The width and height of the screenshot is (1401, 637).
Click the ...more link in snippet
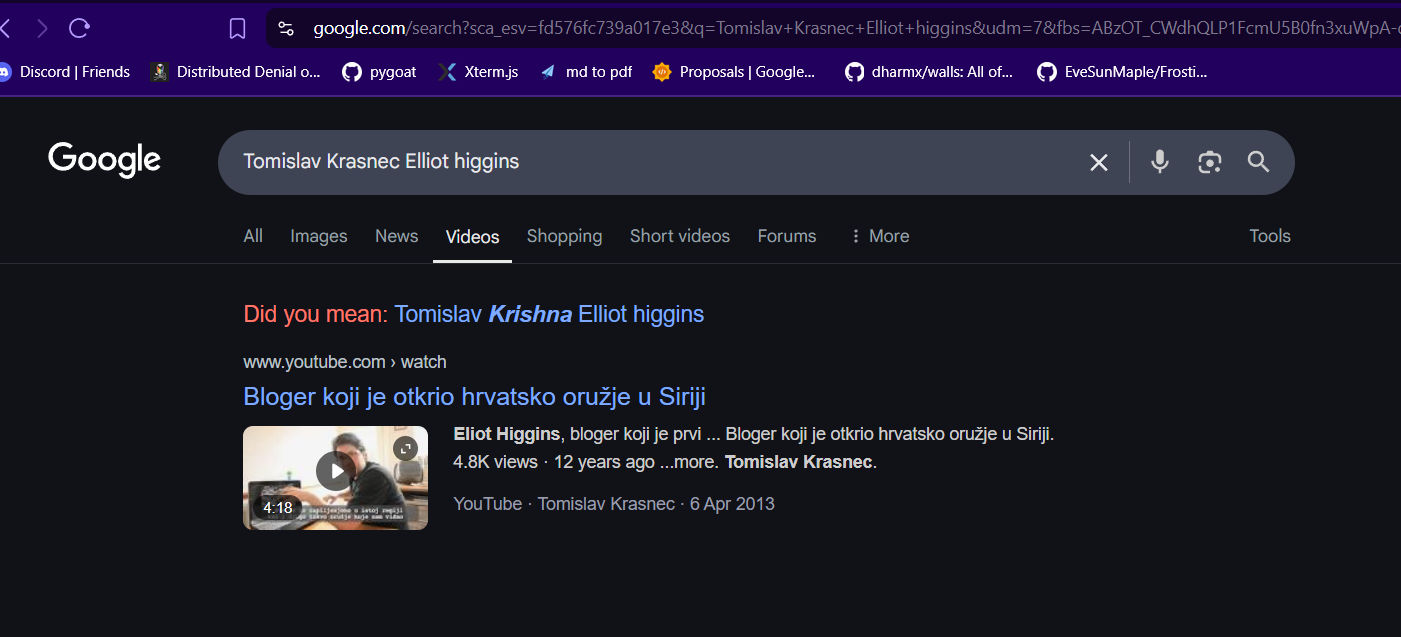tap(689, 462)
